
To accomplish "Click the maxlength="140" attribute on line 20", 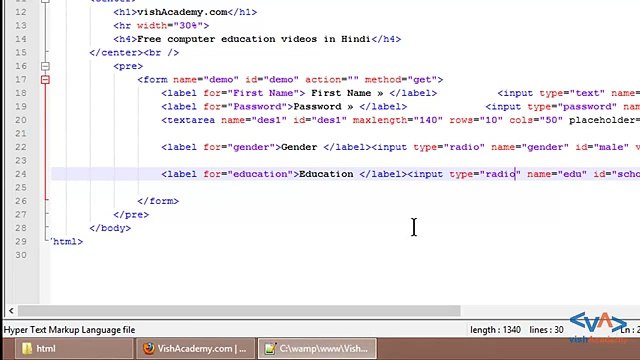I will [x=398, y=120].
